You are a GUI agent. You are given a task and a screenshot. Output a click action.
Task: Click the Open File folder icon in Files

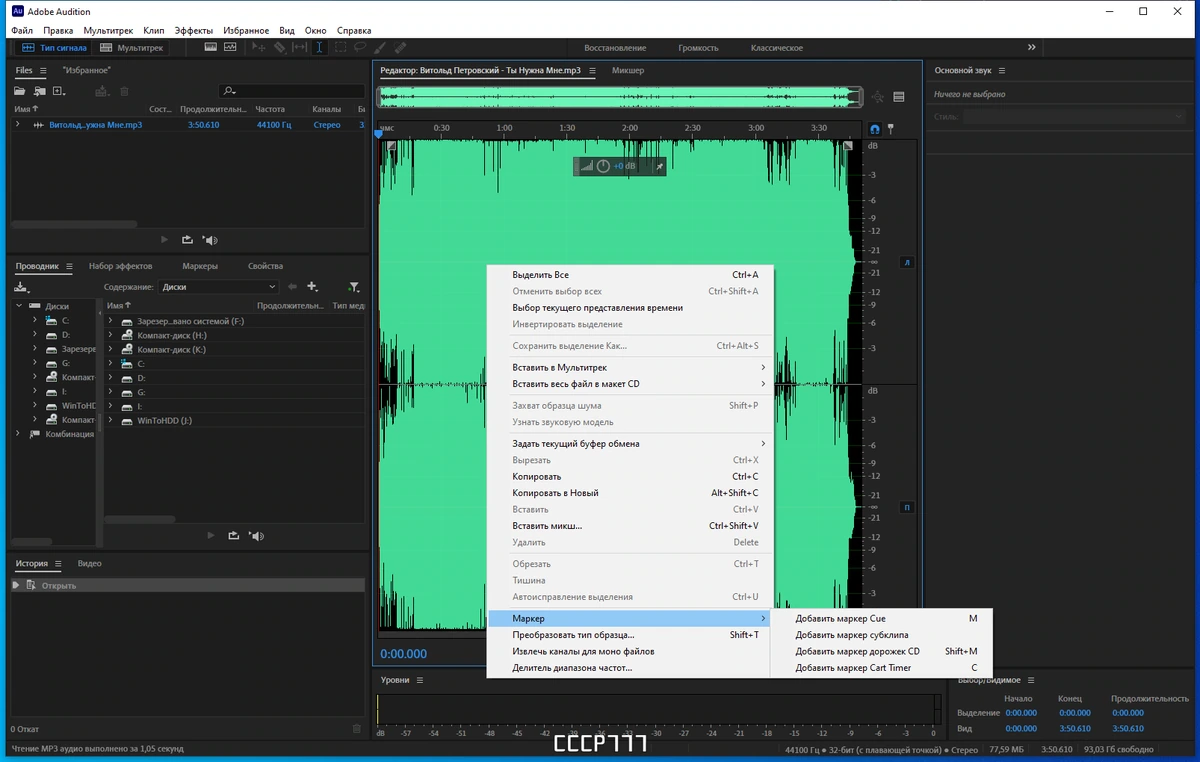[19, 91]
